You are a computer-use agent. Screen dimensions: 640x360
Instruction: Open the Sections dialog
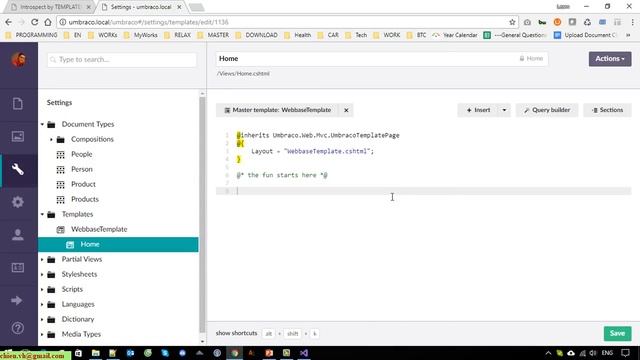pos(607,110)
